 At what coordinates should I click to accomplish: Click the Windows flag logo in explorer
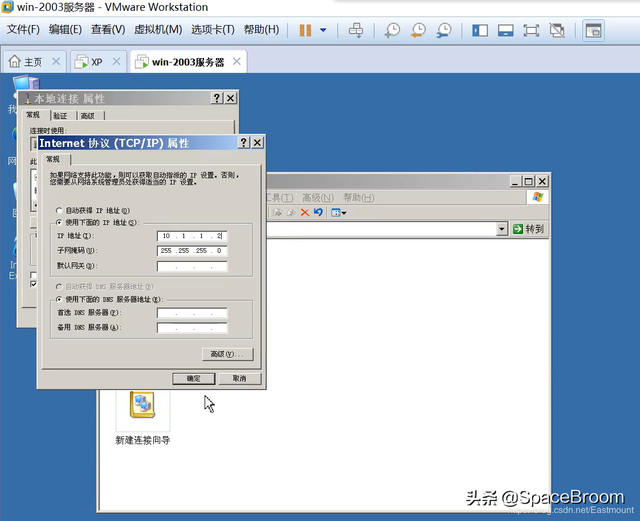pos(538,197)
